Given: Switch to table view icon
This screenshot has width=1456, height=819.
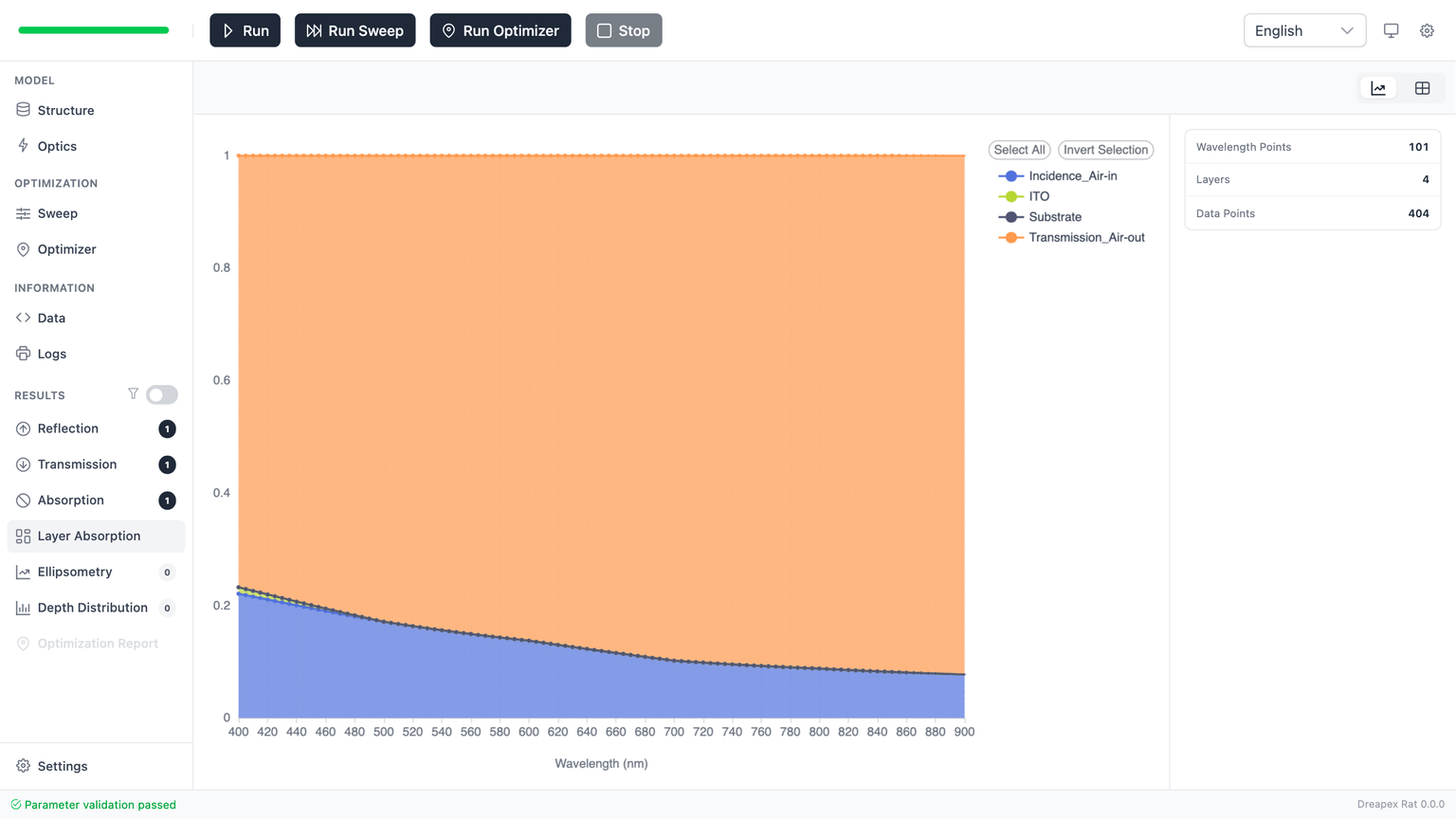Looking at the screenshot, I should pyautogui.click(x=1422, y=88).
